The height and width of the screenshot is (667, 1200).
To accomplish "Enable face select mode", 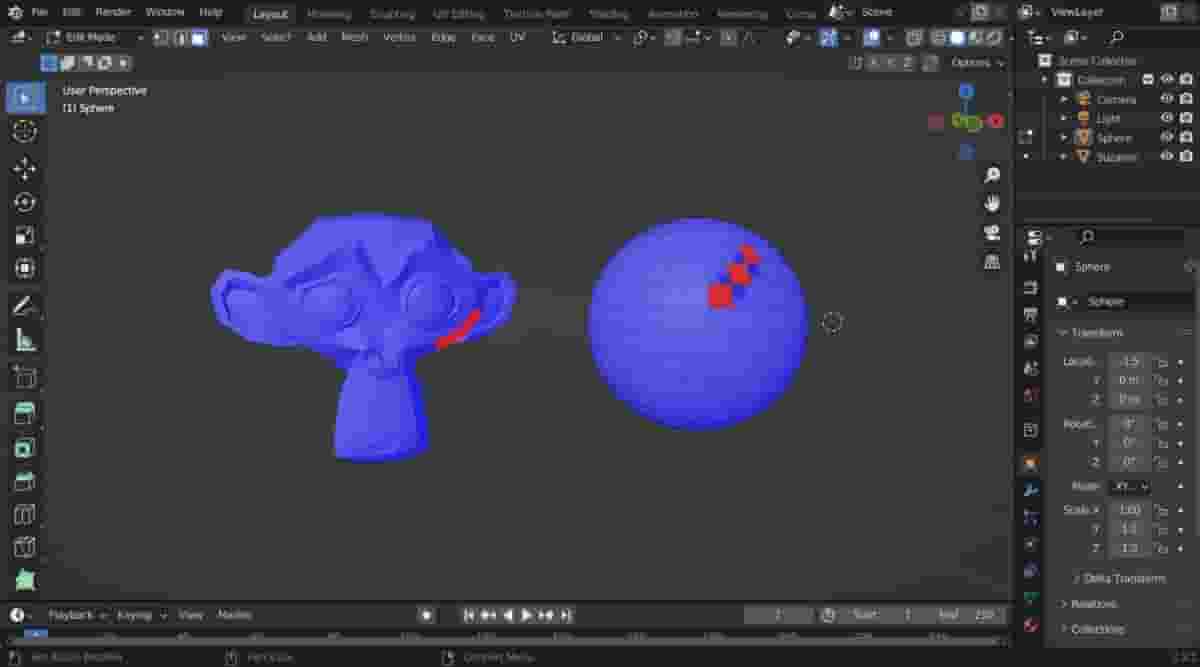I will [199, 37].
